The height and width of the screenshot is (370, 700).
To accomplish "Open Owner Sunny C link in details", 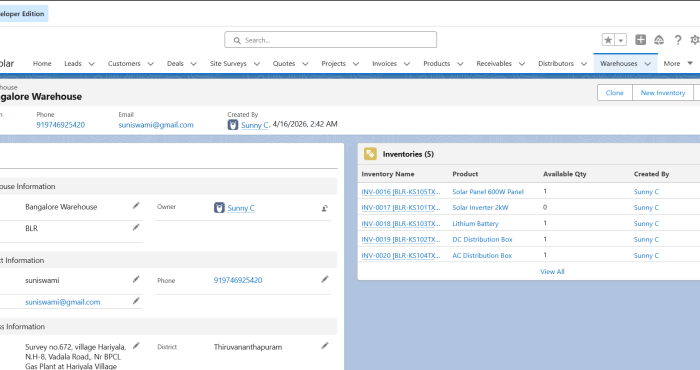I will point(241,208).
